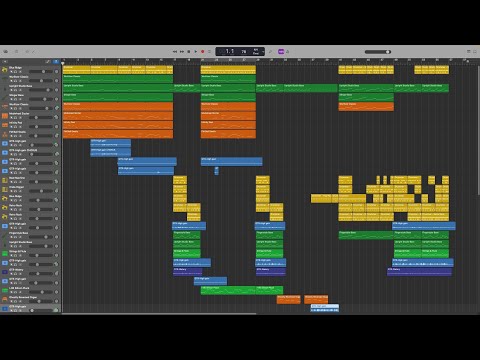Mute the Fingerstyle Bass track
480x360 pixels.
tap(11, 237)
